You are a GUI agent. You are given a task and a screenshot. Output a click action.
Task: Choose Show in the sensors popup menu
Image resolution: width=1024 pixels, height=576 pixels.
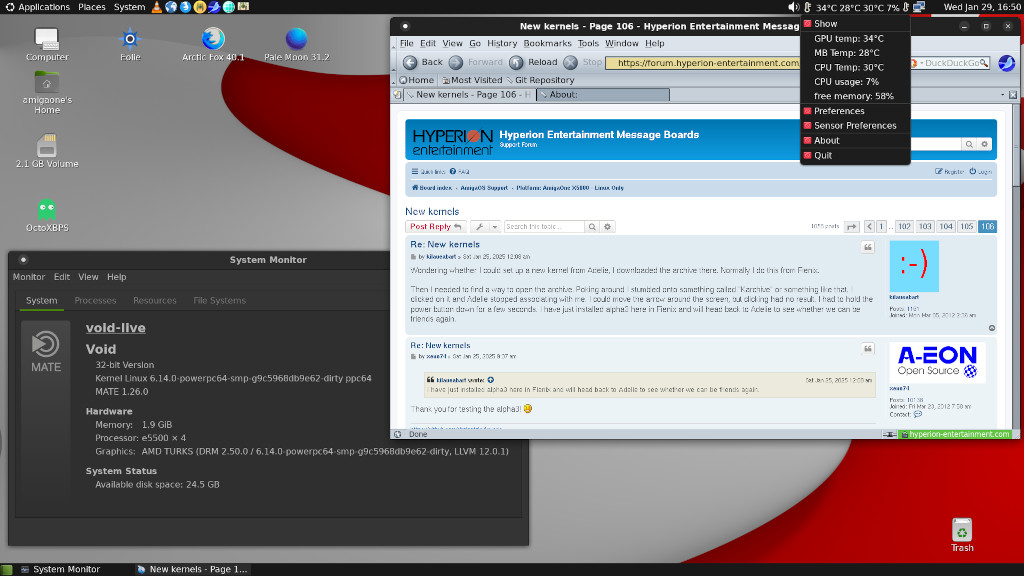[x=855, y=24]
